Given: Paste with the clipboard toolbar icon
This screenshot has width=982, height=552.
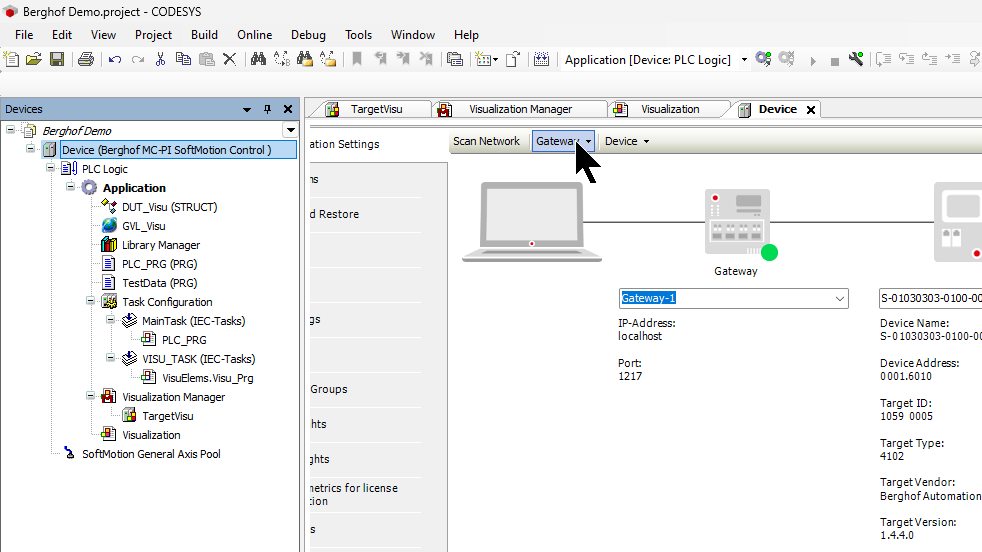Looking at the screenshot, I should pos(207,60).
